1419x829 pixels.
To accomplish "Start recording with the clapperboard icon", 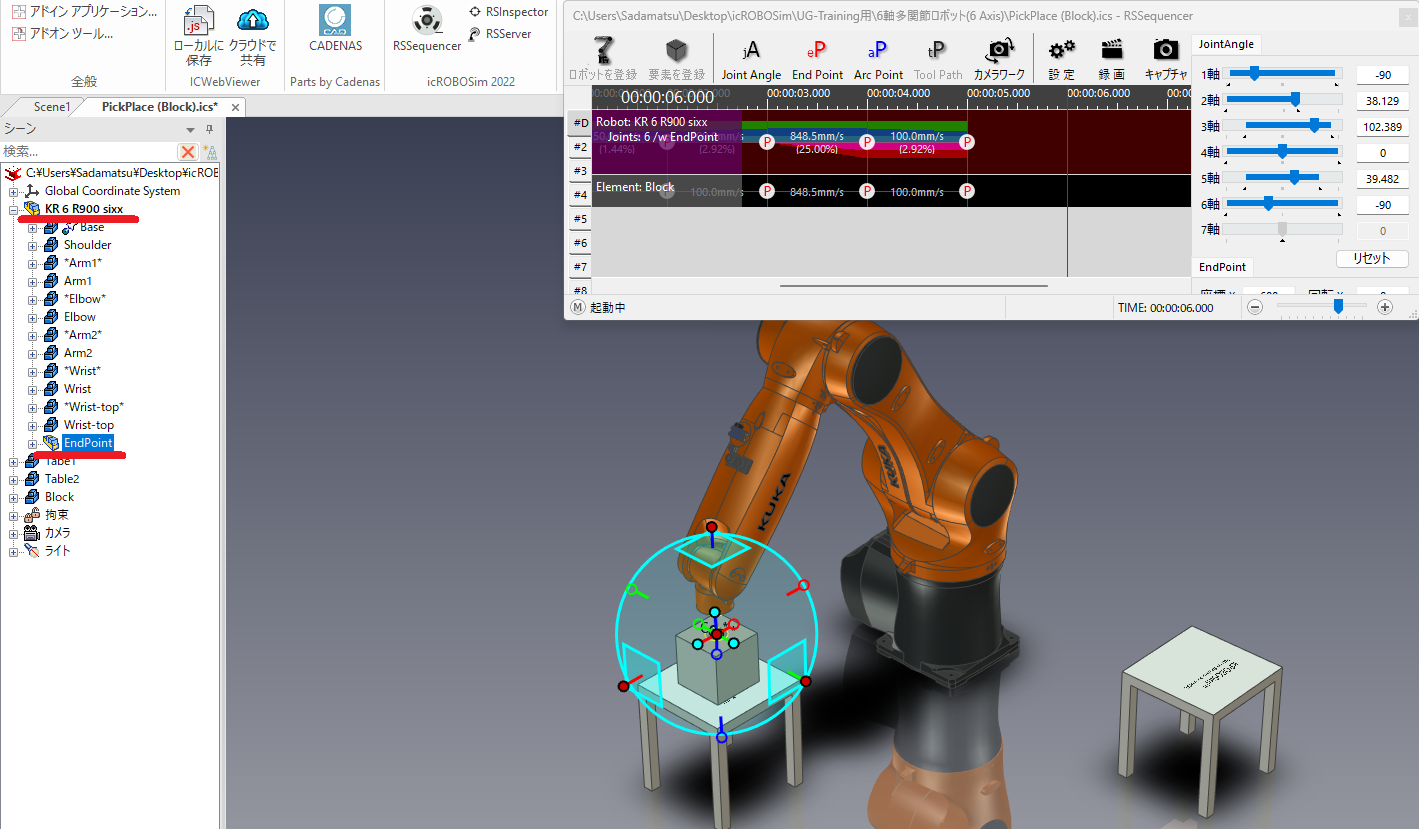I will pos(1111,50).
